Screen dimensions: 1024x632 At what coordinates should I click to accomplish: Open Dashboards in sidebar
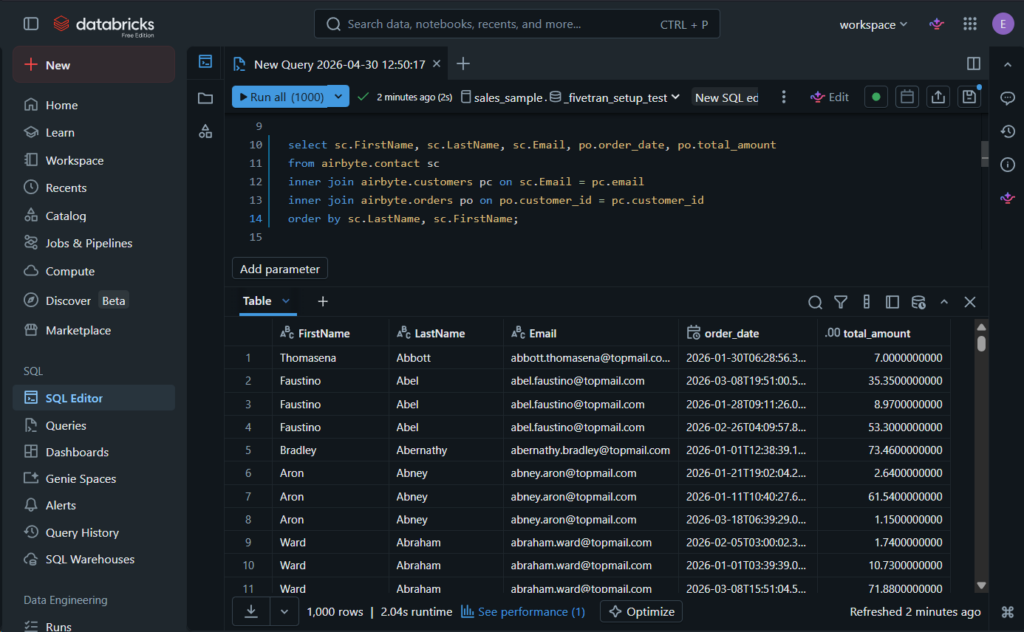[x=93, y=452]
